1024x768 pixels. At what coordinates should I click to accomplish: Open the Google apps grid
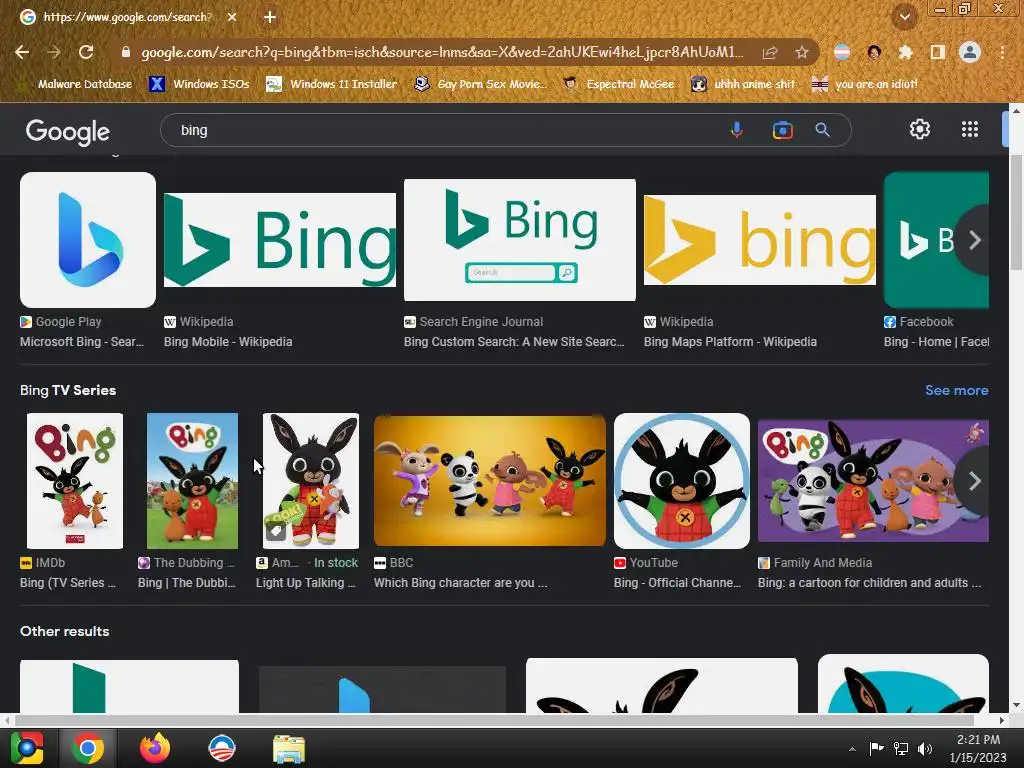point(970,129)
